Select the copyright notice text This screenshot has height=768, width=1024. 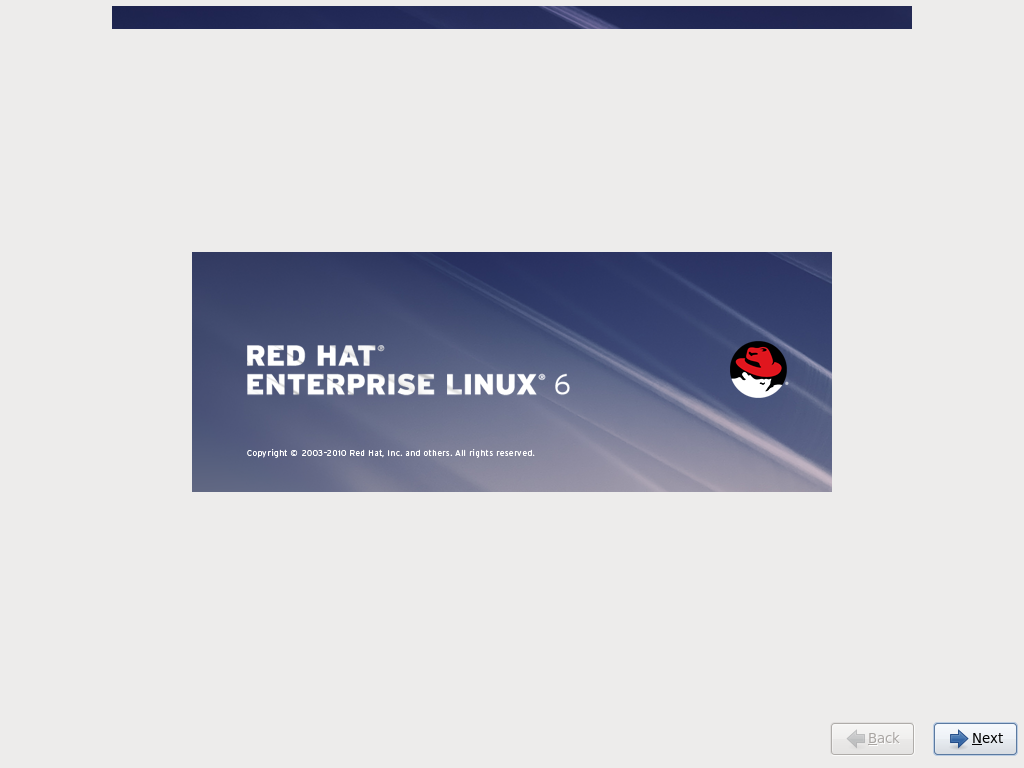(x=390, y=452)
